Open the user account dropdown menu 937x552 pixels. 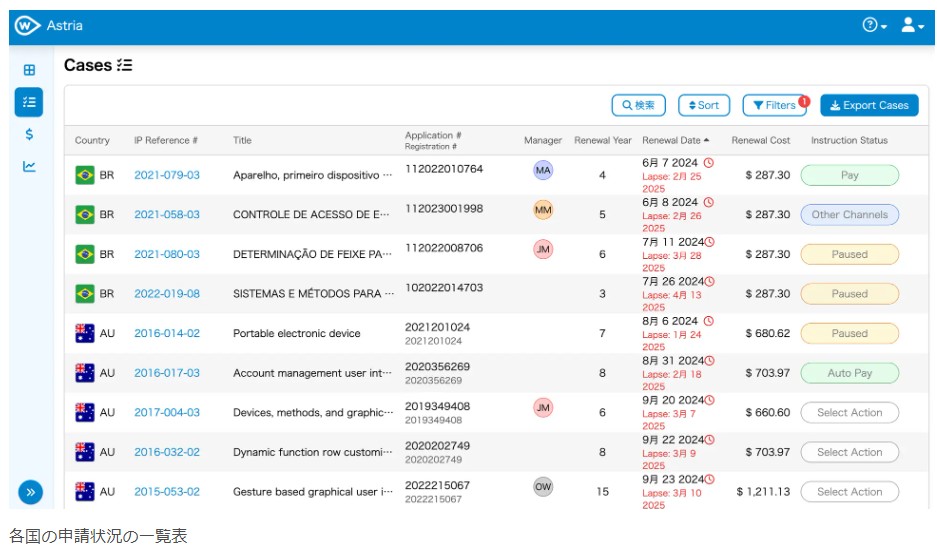(912, 26)
